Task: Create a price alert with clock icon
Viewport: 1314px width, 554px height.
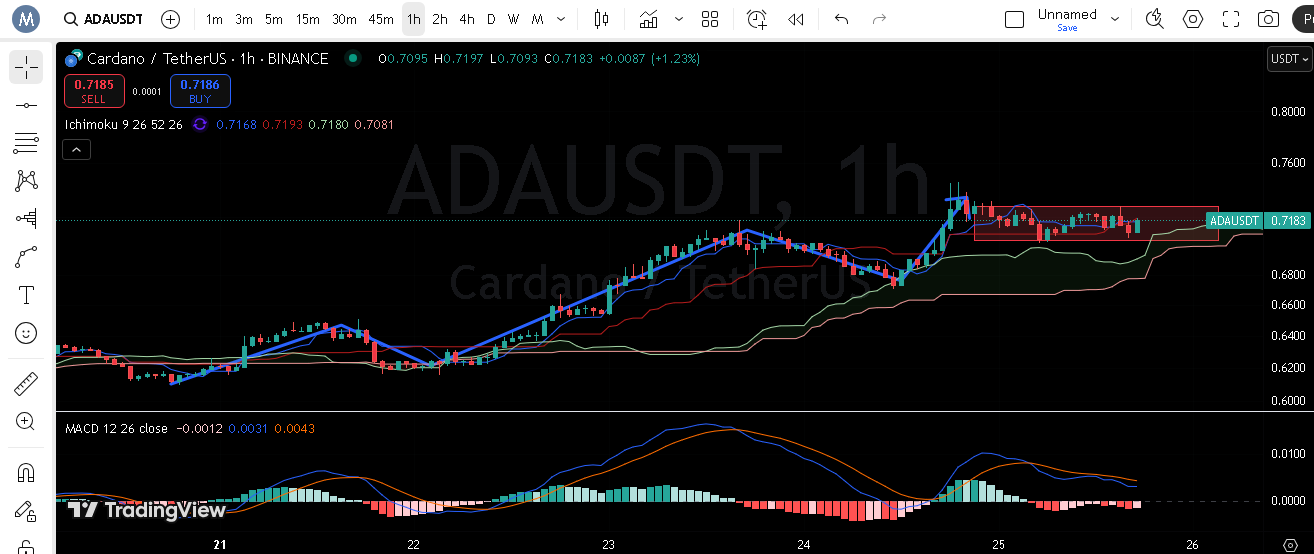Action: (757, 19)
